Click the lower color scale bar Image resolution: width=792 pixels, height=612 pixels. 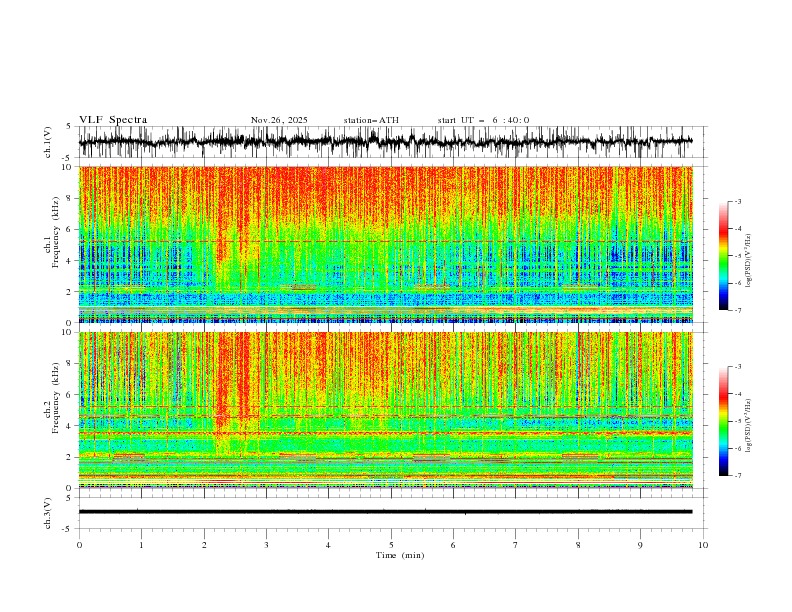pyautogui.click(x=723, y=421)
